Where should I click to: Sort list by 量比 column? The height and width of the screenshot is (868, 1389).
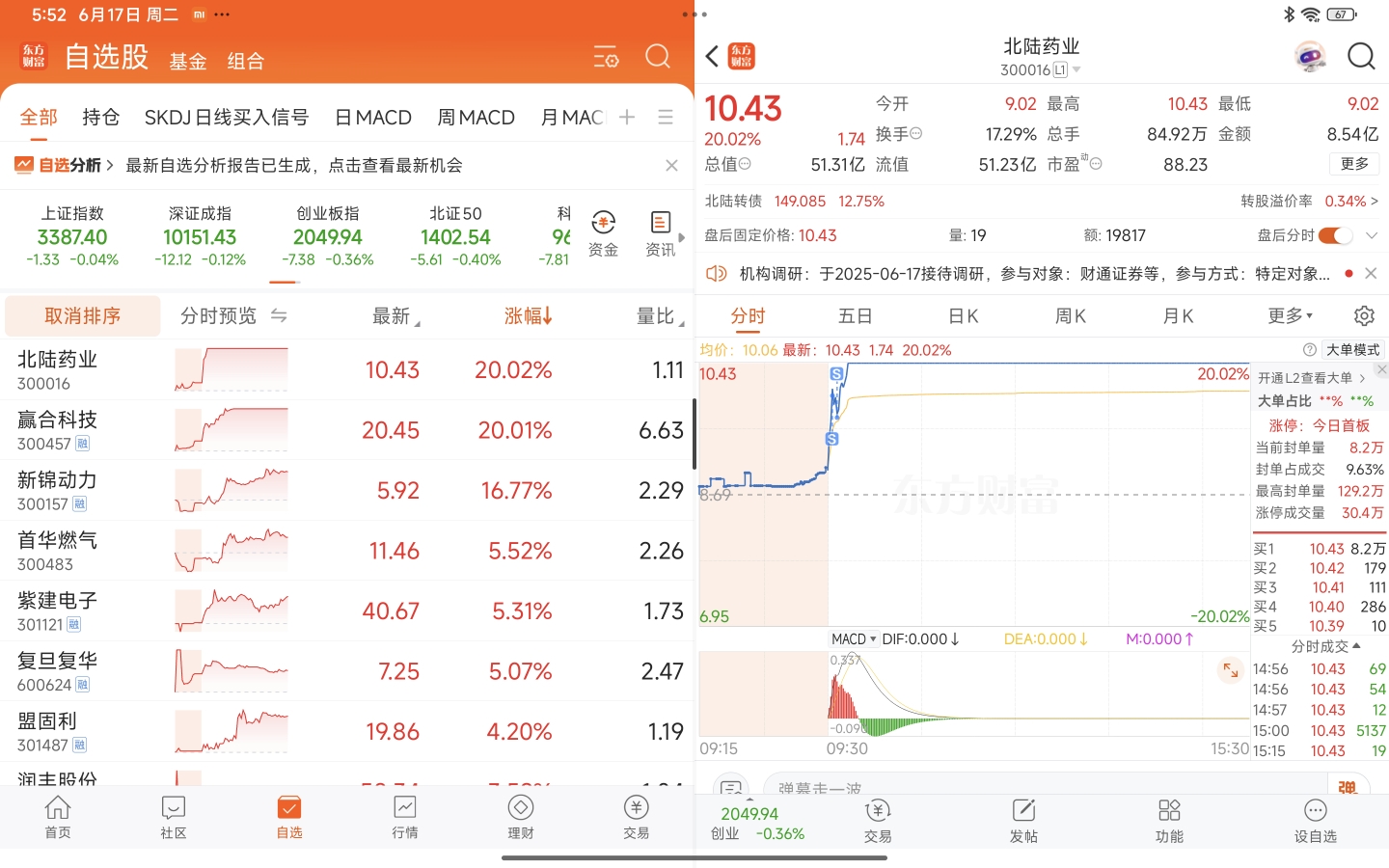point(661,316)
